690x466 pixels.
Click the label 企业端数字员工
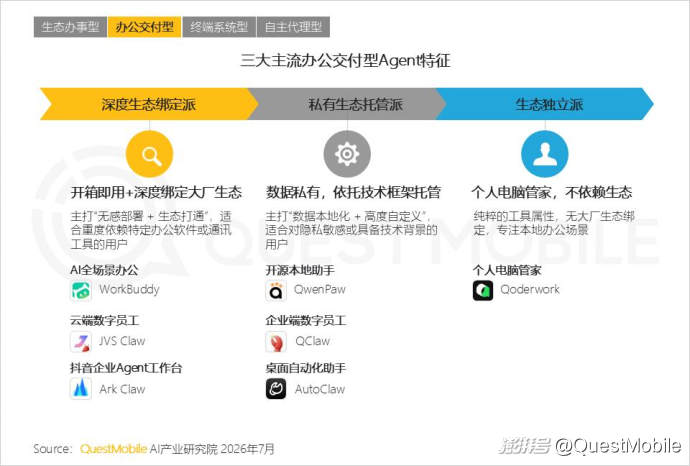coord(306,320)
